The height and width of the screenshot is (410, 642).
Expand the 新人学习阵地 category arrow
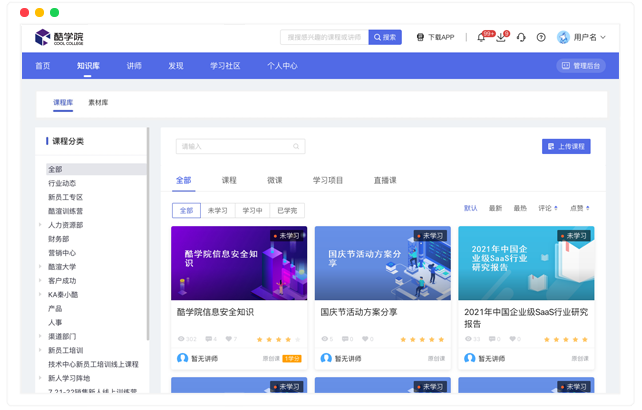[40, 378]
